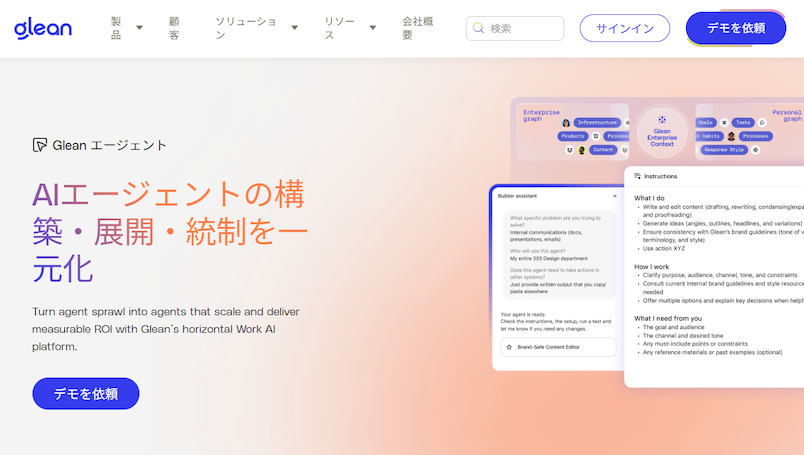Screen dimensions: 804x455
Task: Click 'The channel and desired tone' bullet
Action: (683, 336)
